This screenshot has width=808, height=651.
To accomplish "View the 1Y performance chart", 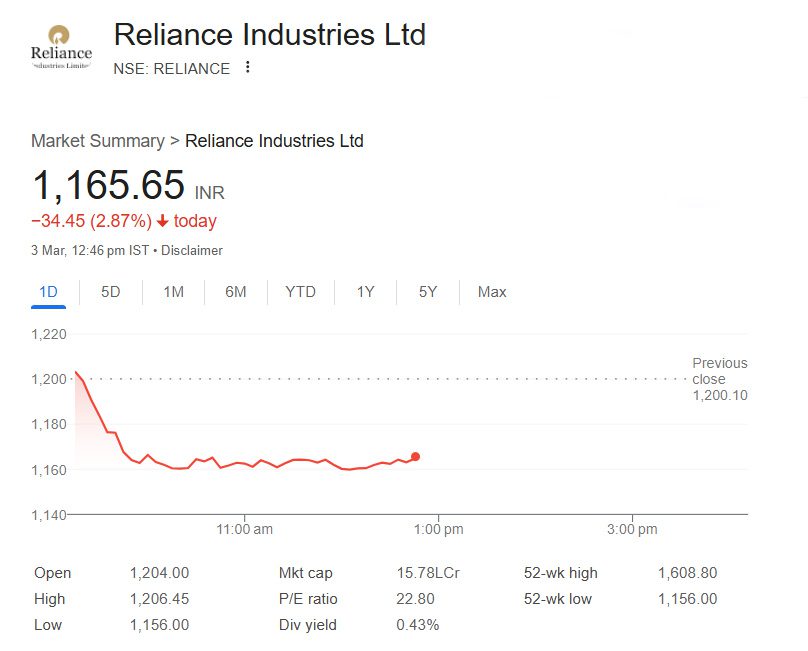I will click(x=364, y=292).
